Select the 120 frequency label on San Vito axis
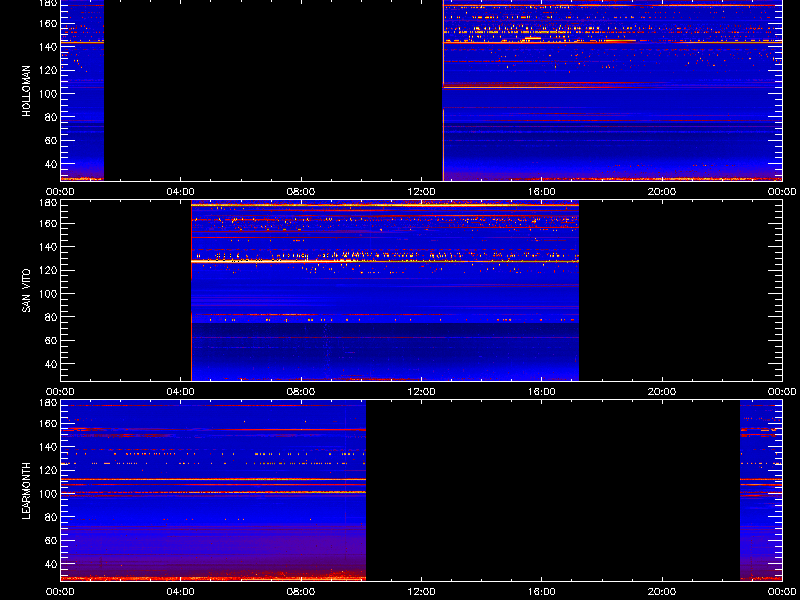This screenshot has width=800, height=600. click(x=48, y=270)
